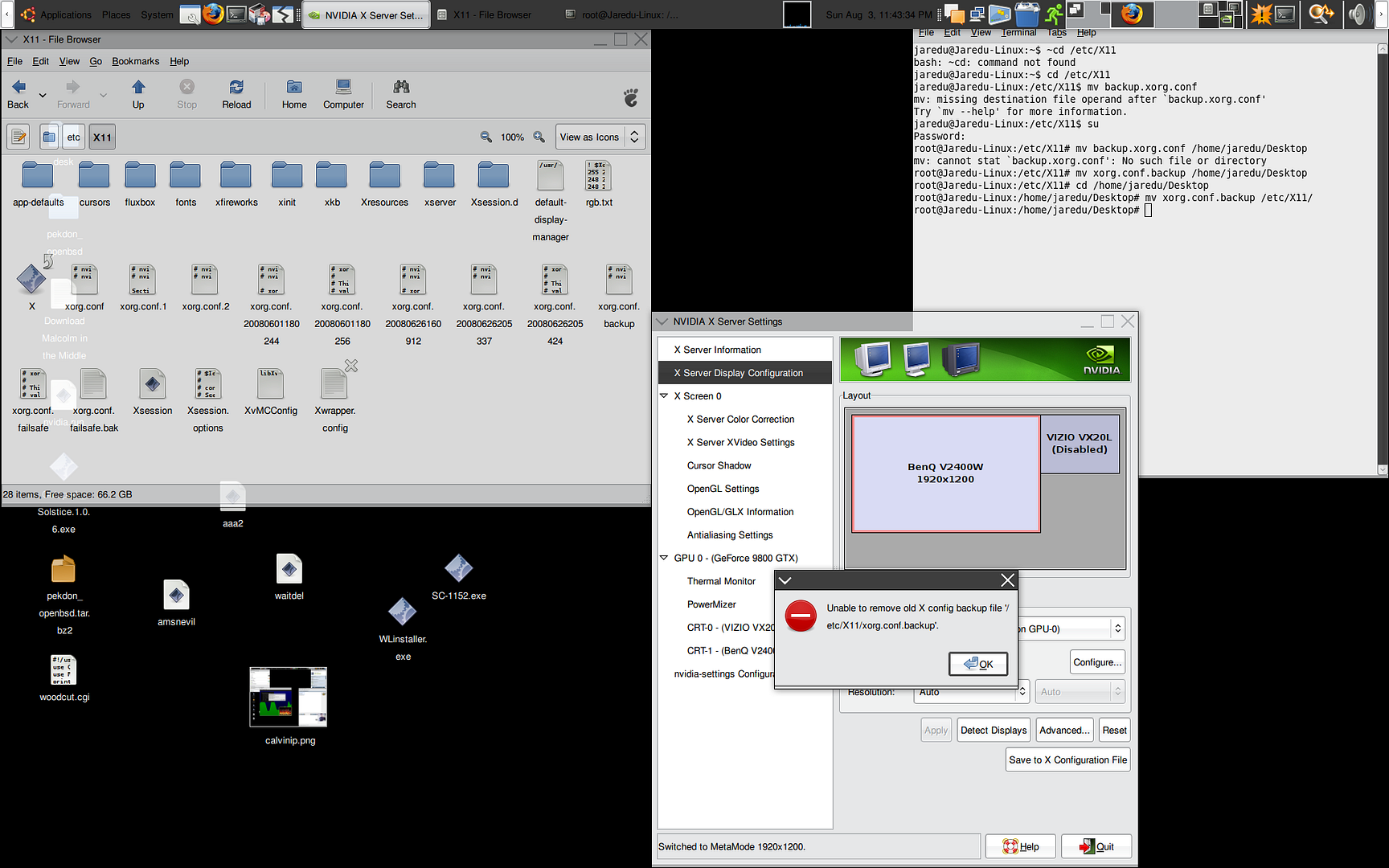The image size is (1389, 868).
Task: Click the Advanced... button
Action: click(x=1064, y=730)
